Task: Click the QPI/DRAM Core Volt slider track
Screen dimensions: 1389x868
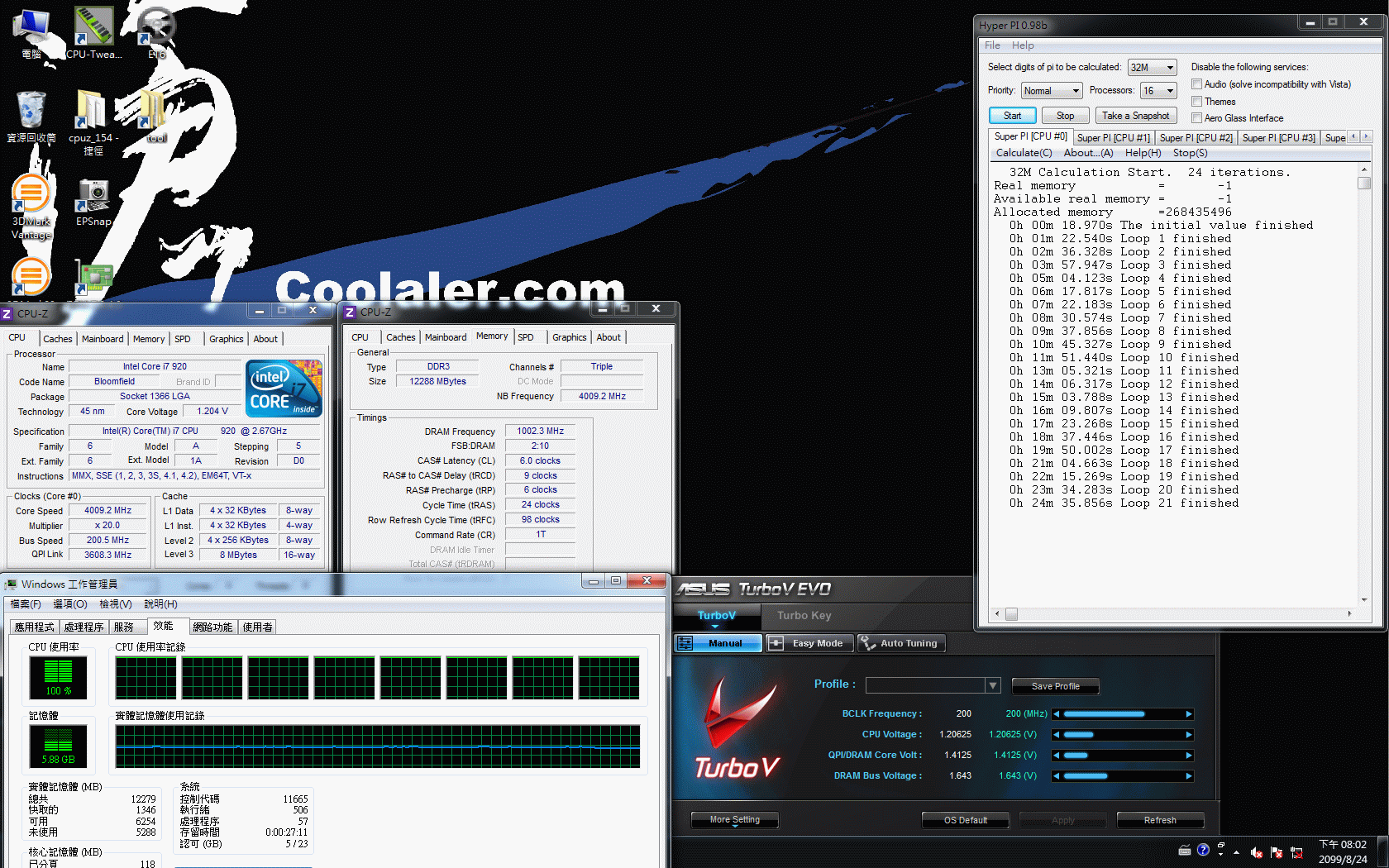Action: point(1123,755)
